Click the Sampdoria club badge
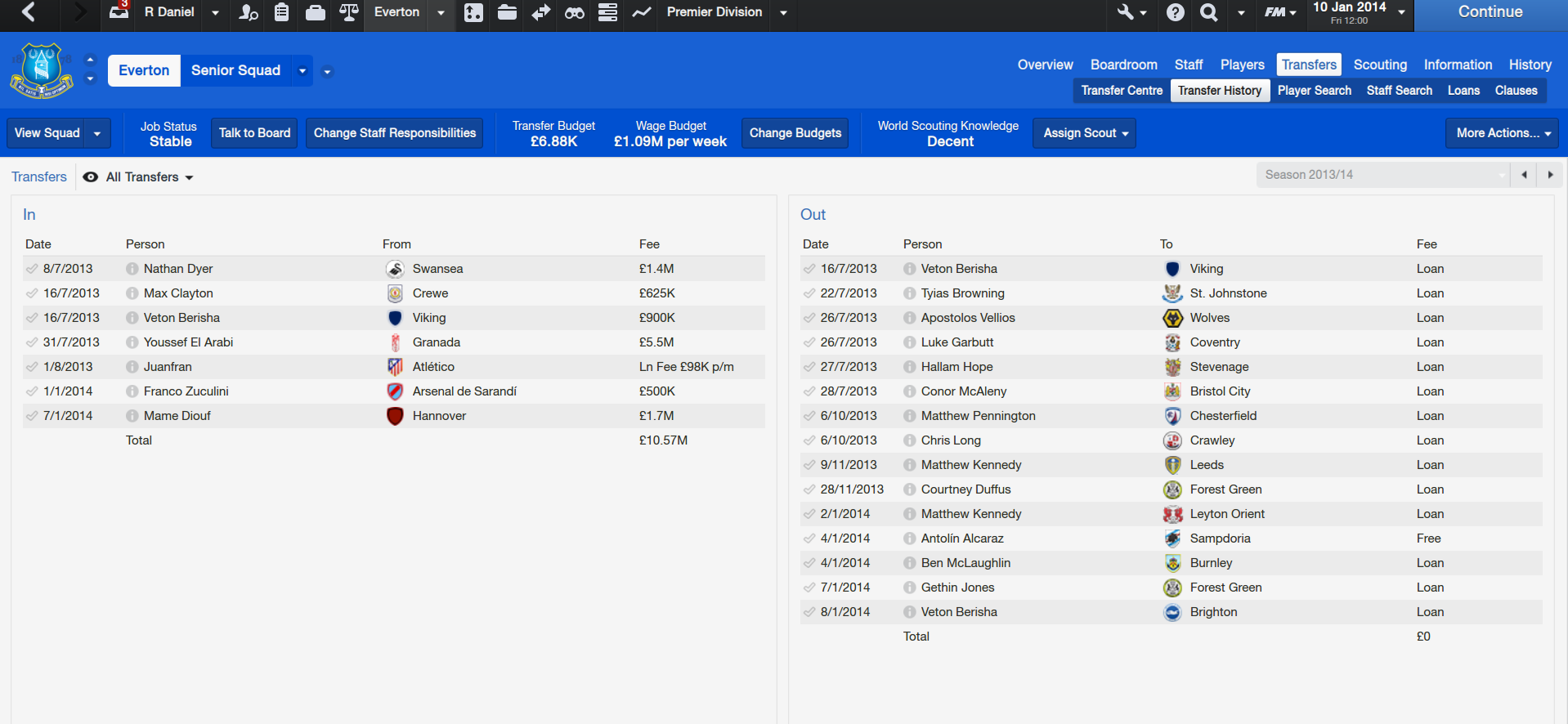The image size is (1568, 724). (1172, 539)
